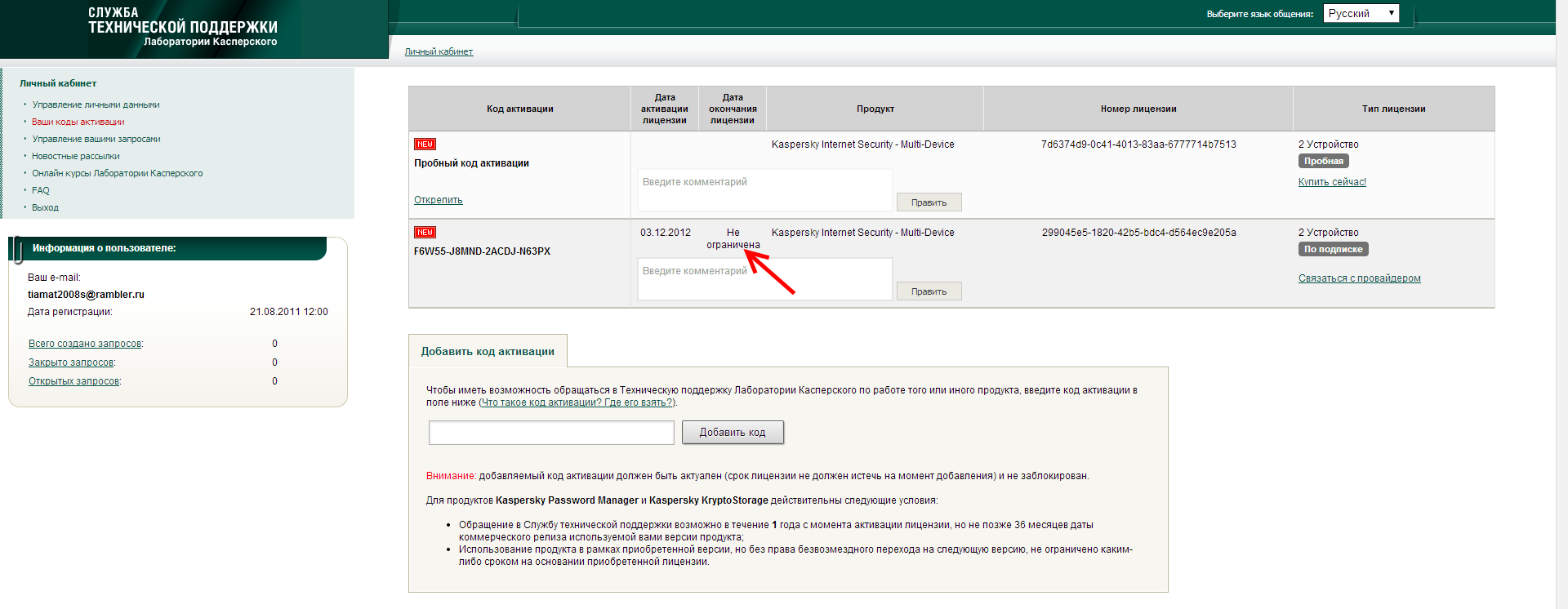Click Выход to log out
The image size is (1568, 609).
click(45, 207)
